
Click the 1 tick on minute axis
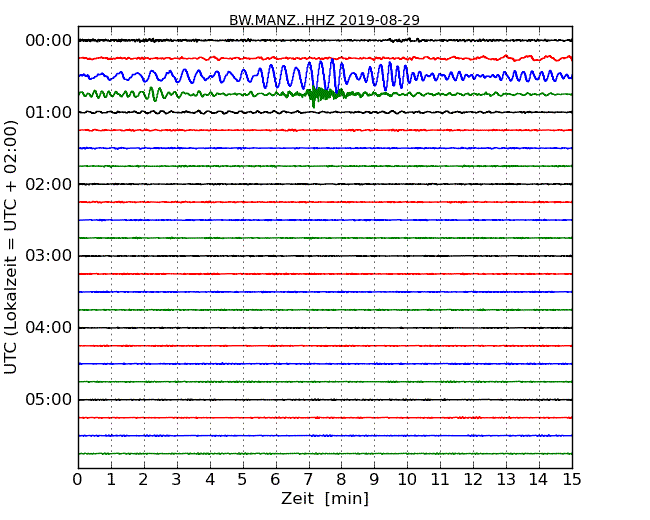pos(111,480)
